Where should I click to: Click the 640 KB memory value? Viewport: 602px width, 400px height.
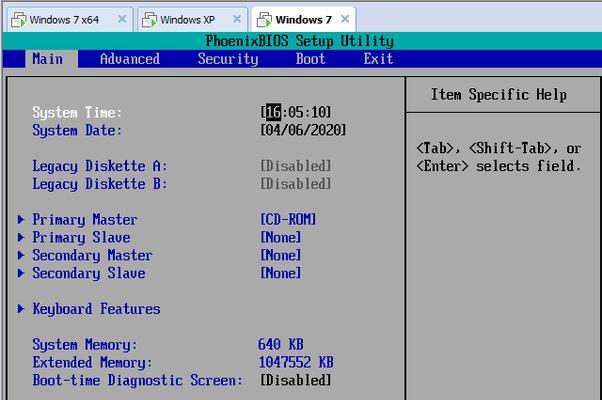click(x=281, y=344)
